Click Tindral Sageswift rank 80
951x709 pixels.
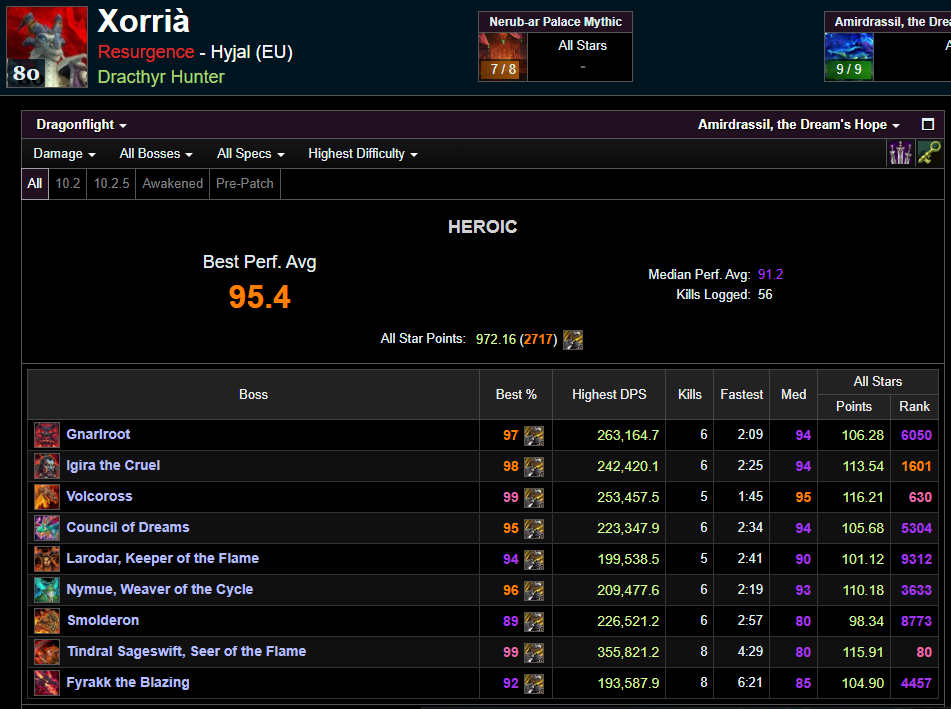[924, 652]
